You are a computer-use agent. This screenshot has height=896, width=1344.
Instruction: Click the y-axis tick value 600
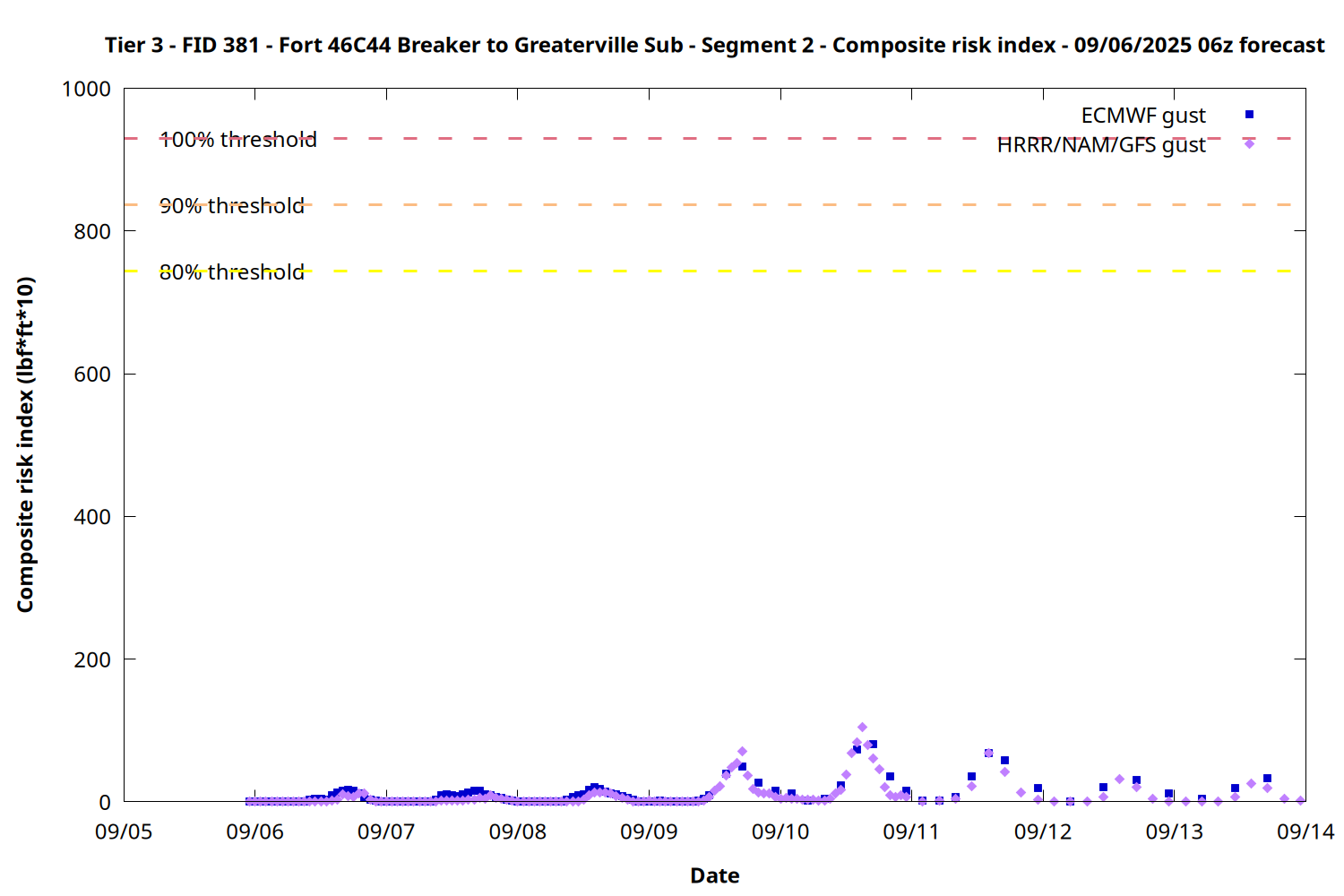point(92,375)
